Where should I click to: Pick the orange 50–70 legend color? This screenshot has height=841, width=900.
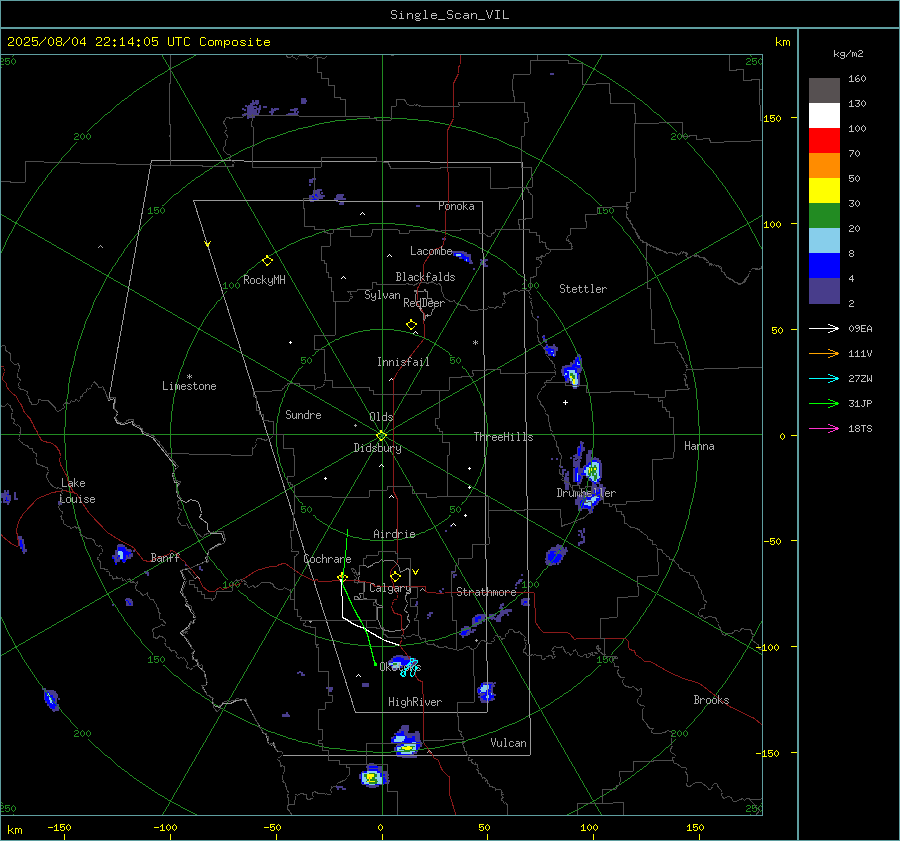pyautogui.click(x=824, y=166)
